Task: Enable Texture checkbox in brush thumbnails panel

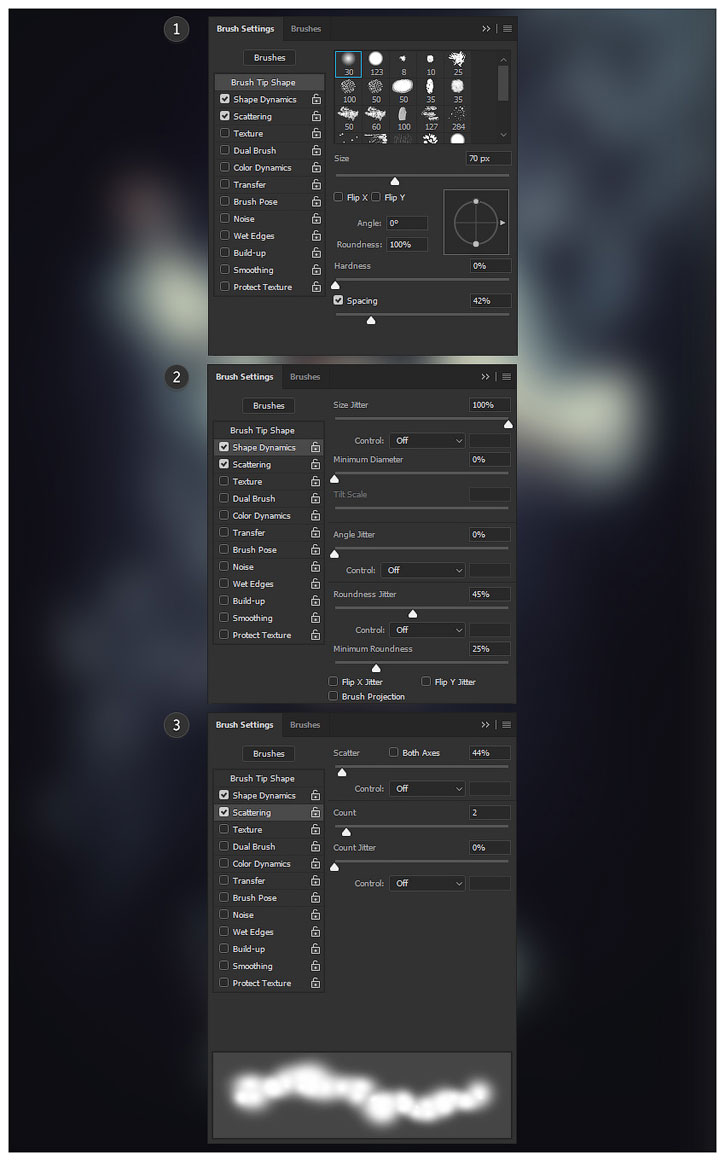Action: tap(224, 133)
